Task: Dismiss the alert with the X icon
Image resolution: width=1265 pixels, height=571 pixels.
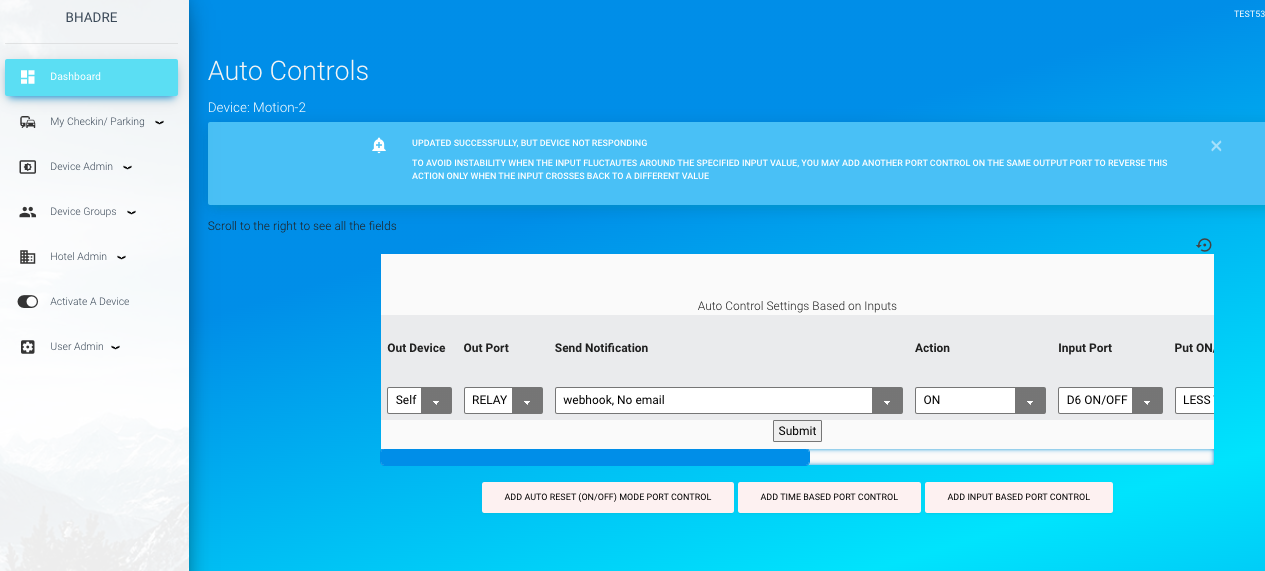Action: click(1216, 146)
